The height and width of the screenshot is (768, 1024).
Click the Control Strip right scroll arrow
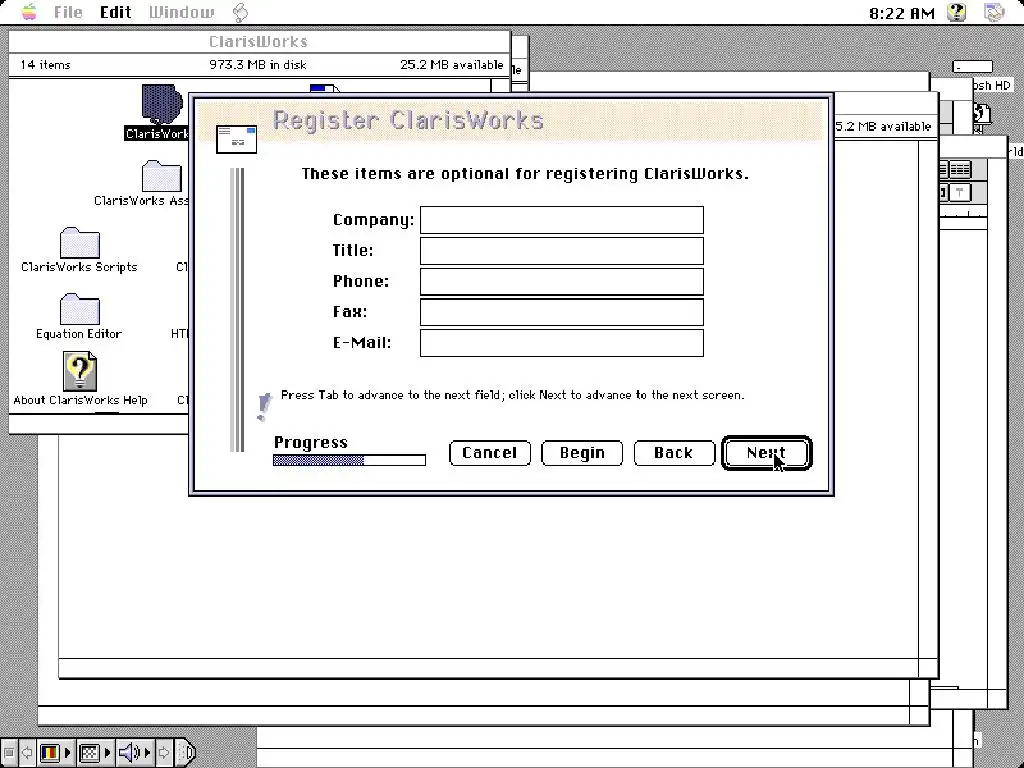pos(164,752)
